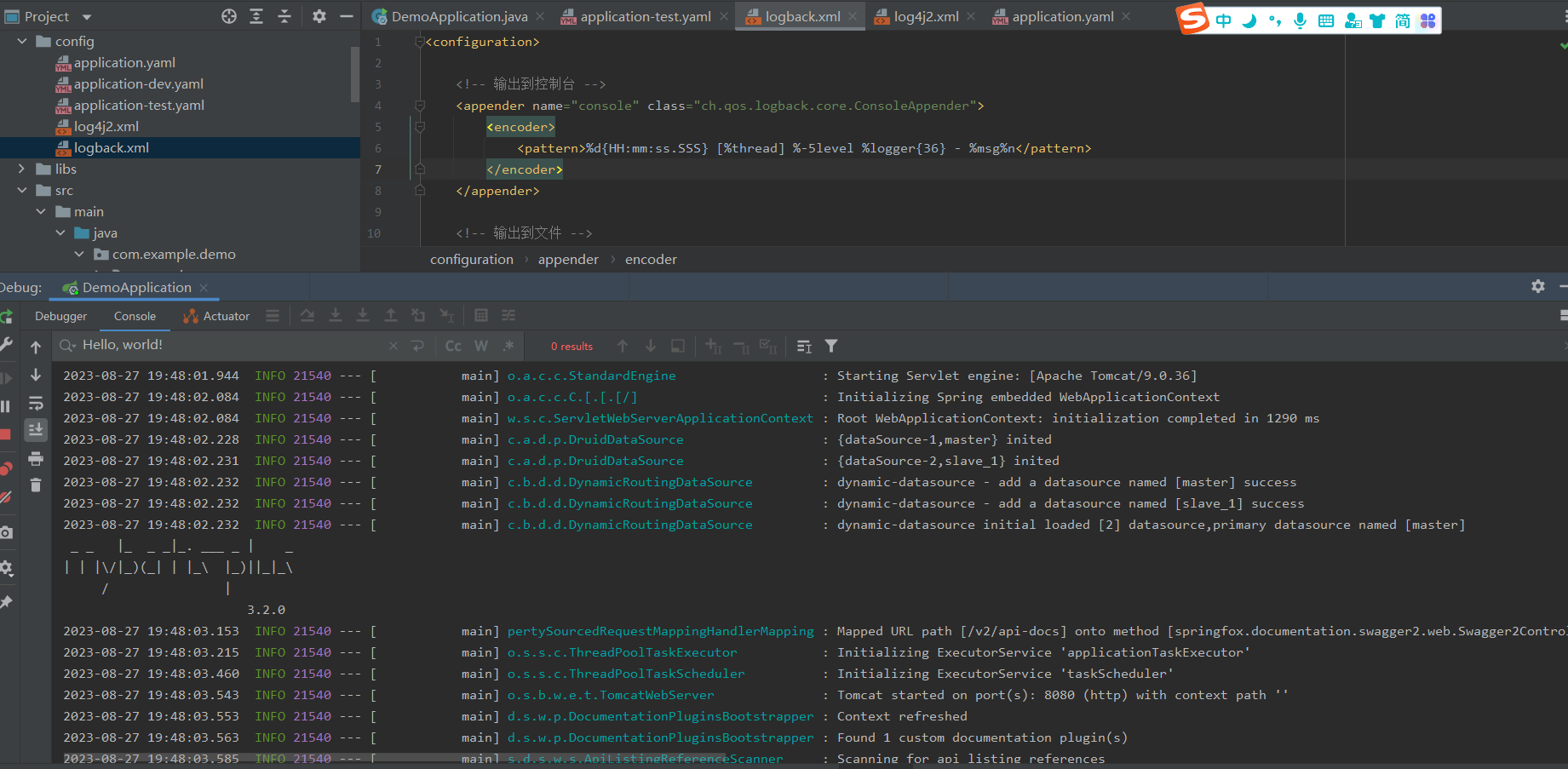
Task: Toggle soft-wrap in the console
Action: [36, 403]
